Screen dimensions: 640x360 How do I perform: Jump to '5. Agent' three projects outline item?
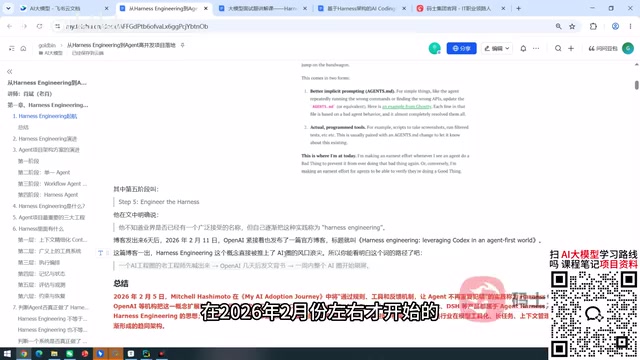49,218
